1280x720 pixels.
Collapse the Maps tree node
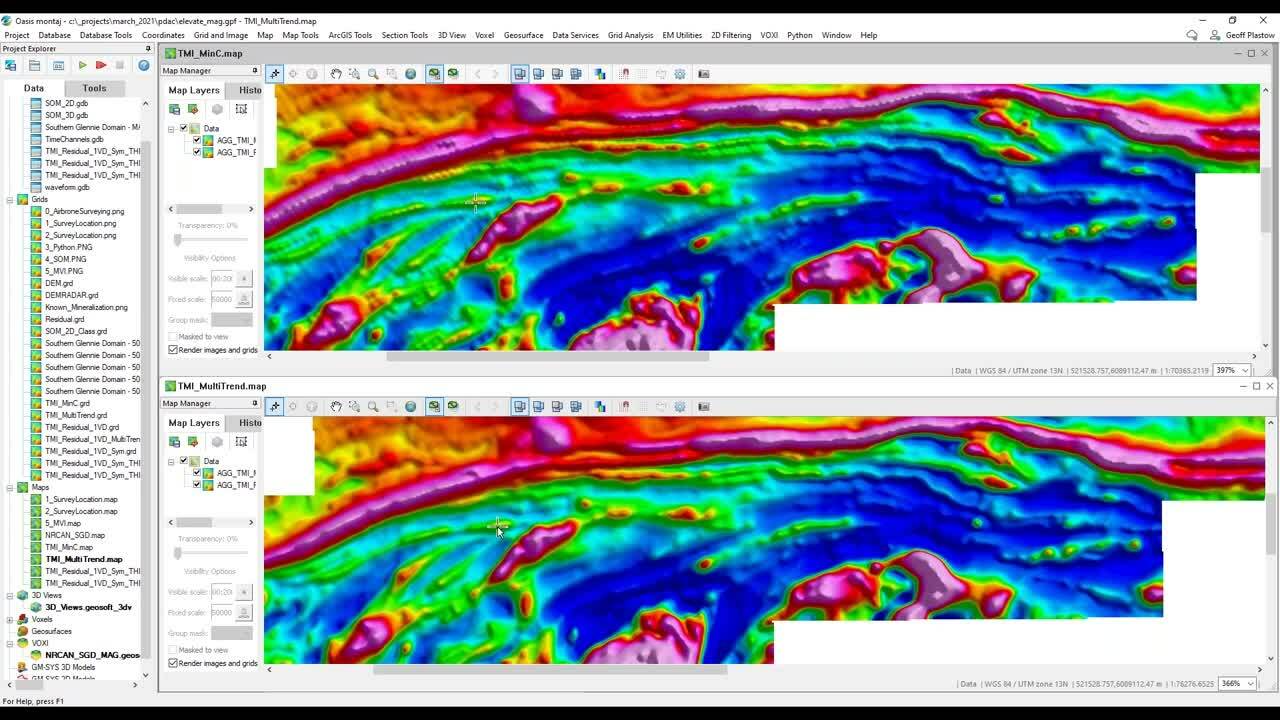pyautogui.click(x=10, y=487)
